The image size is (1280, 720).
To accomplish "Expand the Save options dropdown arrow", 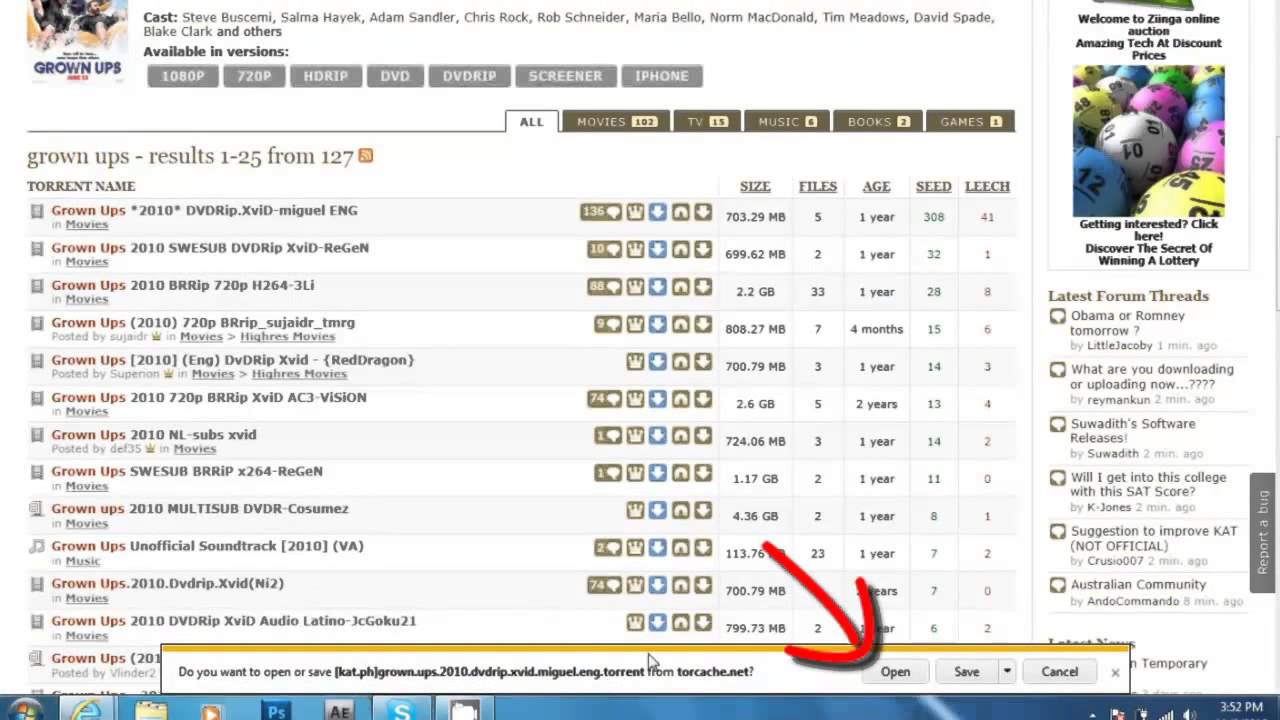I will (1007, 672).
